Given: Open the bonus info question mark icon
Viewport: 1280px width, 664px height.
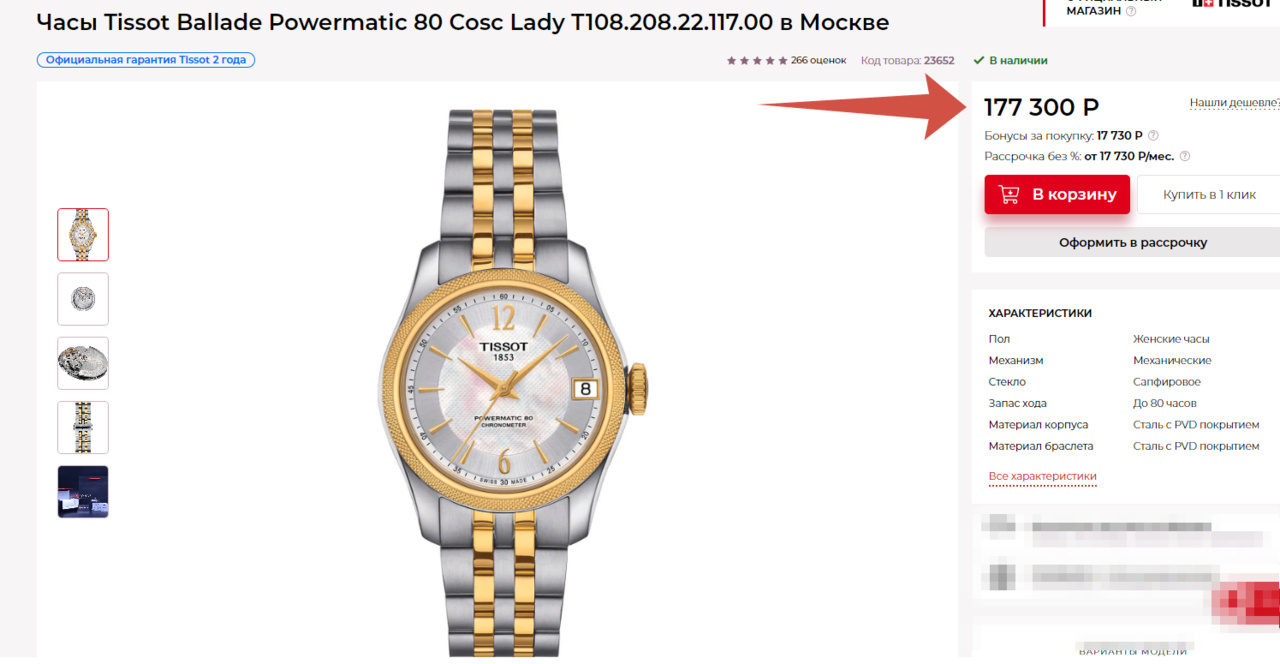Looking at the screenshot, I should click(1153, 136).
